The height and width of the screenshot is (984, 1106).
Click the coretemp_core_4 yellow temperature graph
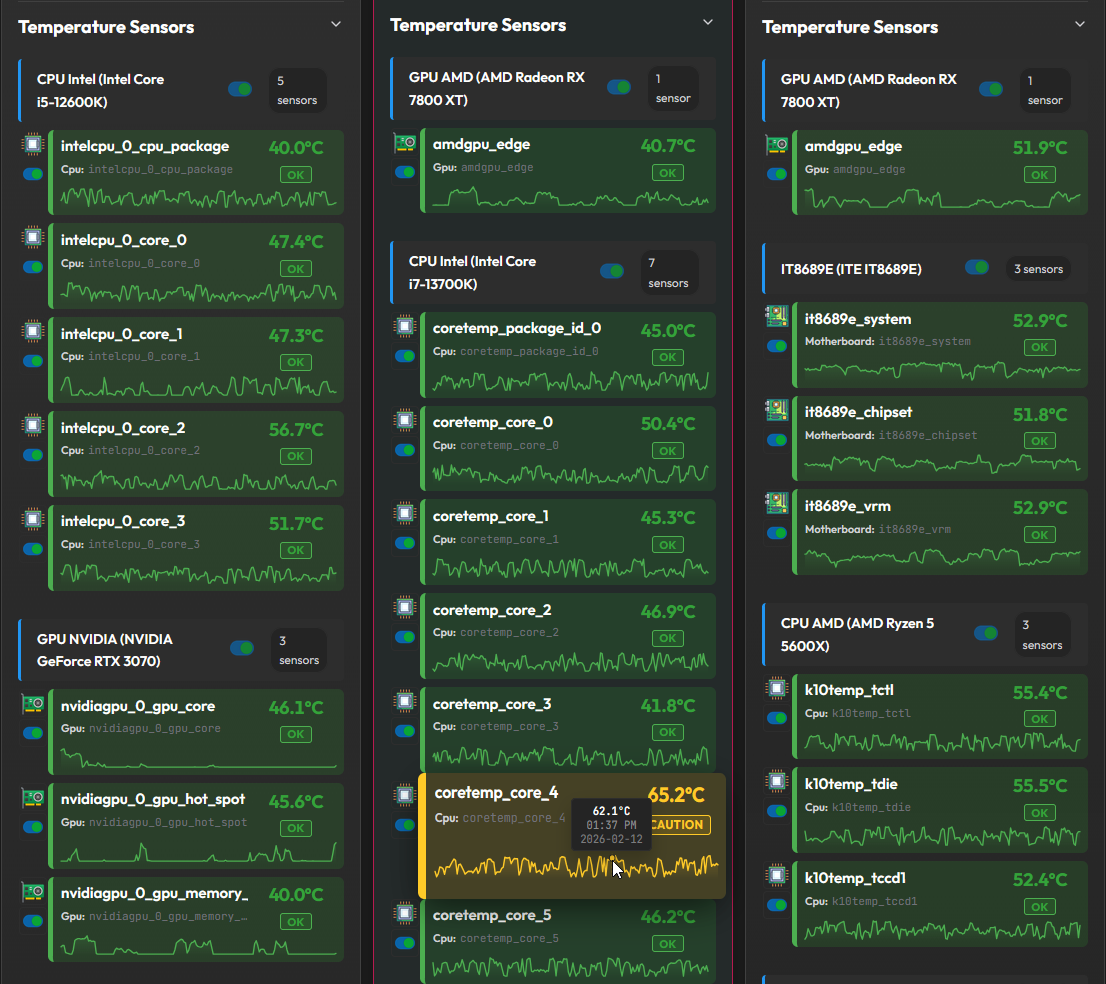pyautogui.click(x=576, y=866)
